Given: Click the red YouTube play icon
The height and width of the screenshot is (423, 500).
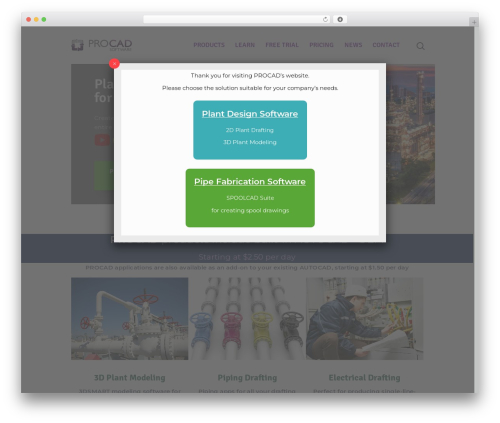Looking at the screenshot, I should (102, 140).
